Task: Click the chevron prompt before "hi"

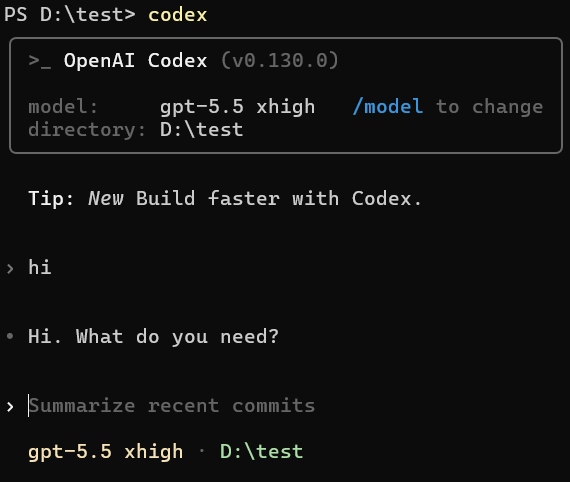Action: point(10,269)
